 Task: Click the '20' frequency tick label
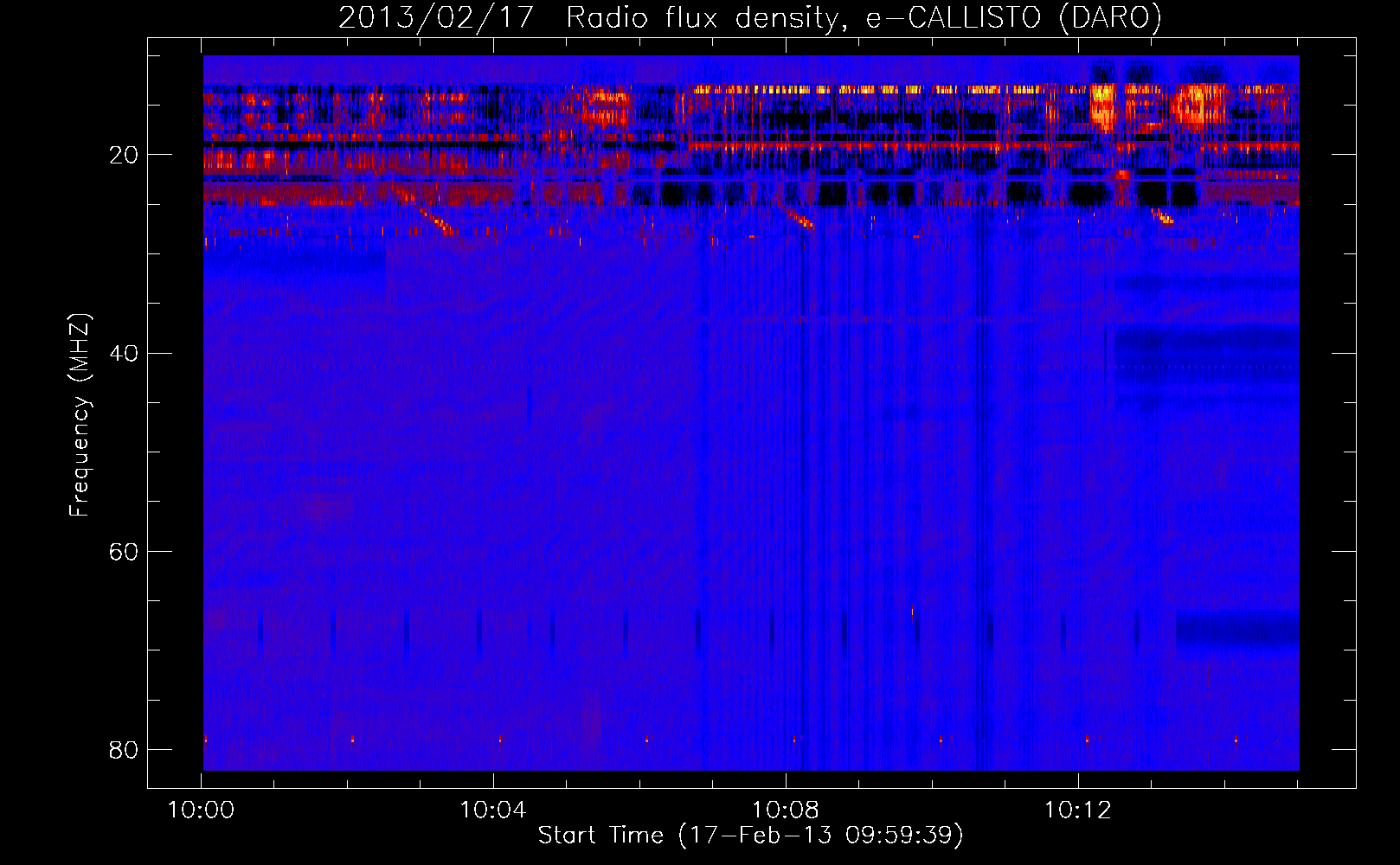tap(124, 155)
